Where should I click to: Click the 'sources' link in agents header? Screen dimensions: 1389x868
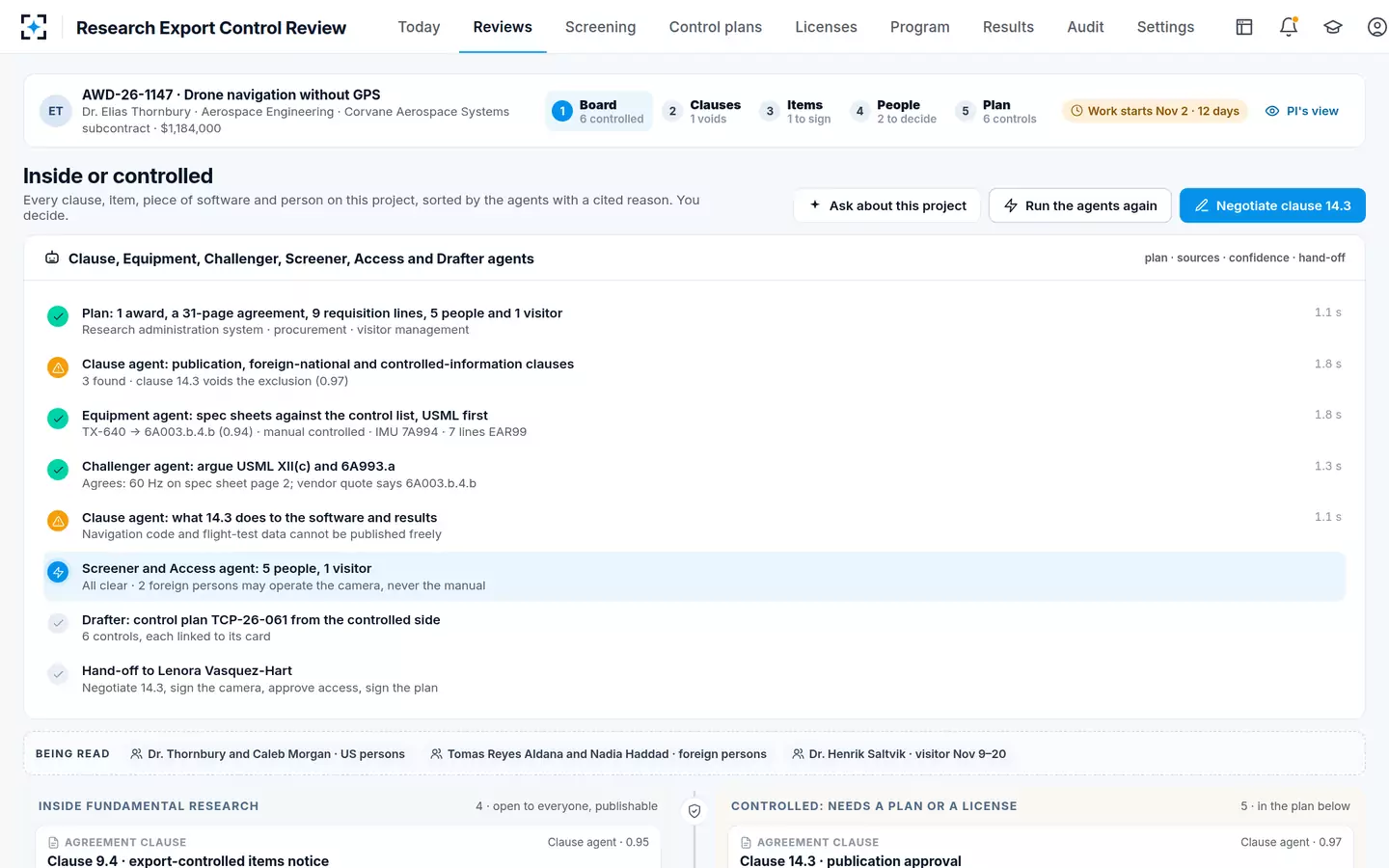pos(1198,258)
